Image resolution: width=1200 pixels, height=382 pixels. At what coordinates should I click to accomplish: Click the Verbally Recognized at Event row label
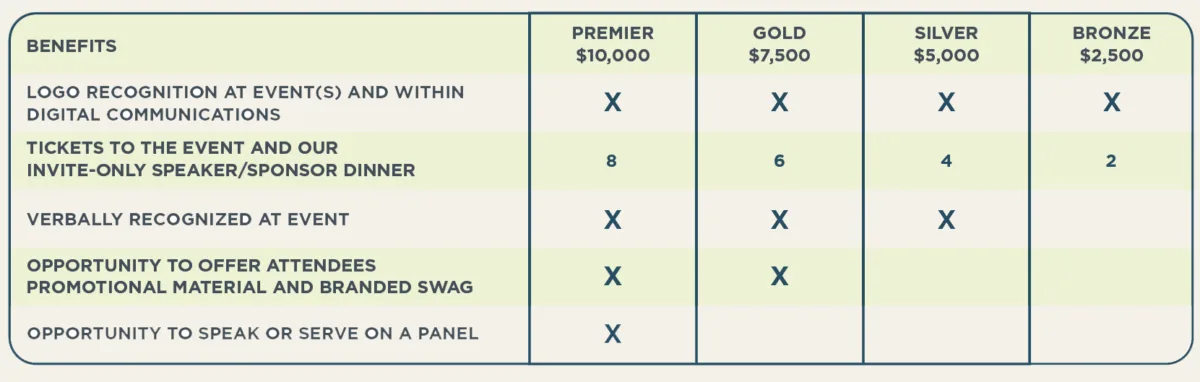[x=188, y=219]
